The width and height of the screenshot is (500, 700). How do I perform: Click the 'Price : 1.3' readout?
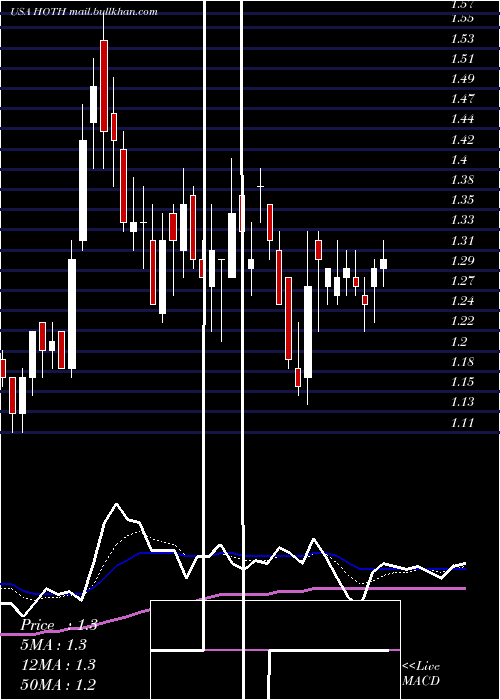(x=58, y=625)
